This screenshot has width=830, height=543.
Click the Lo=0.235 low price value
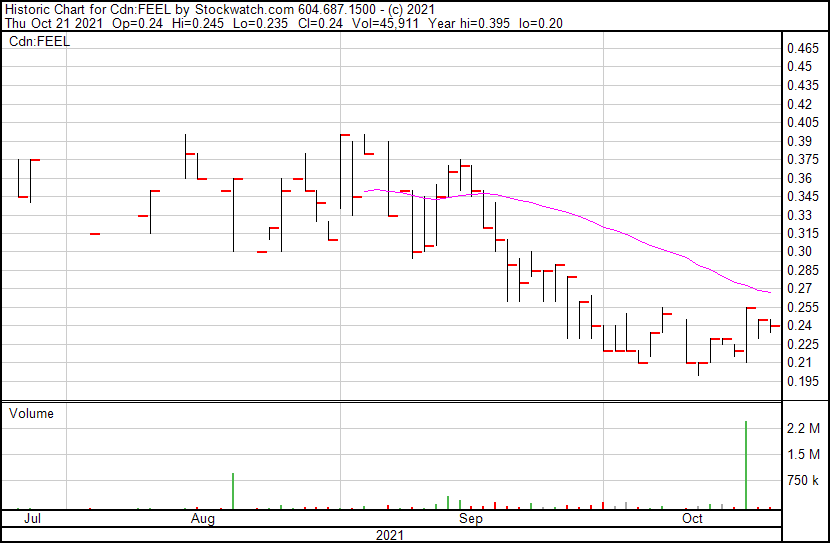click(260, 23)
